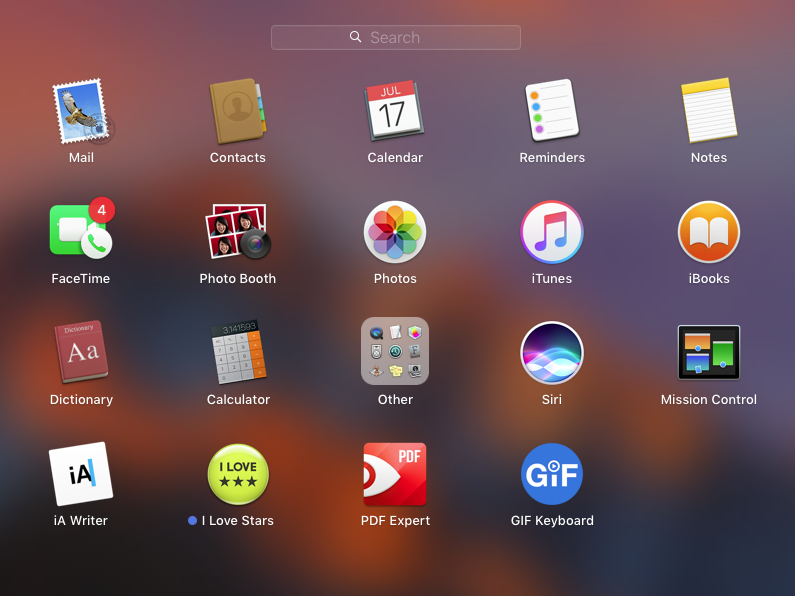The width and height of the screenshot is (795, 596).
Task: Launch the Calculator app
Action: click(x=238, y=352)
